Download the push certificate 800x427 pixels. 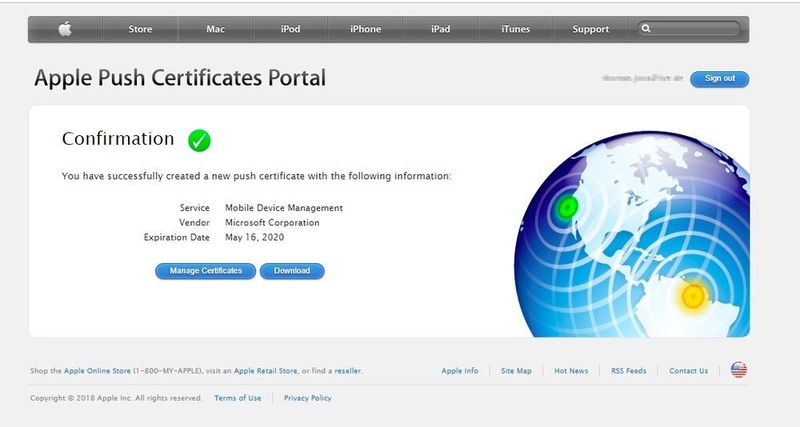[292, 271]
